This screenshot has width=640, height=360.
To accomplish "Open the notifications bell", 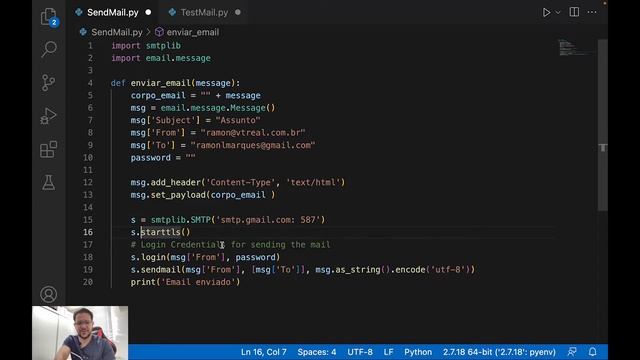I will [593, 352].
